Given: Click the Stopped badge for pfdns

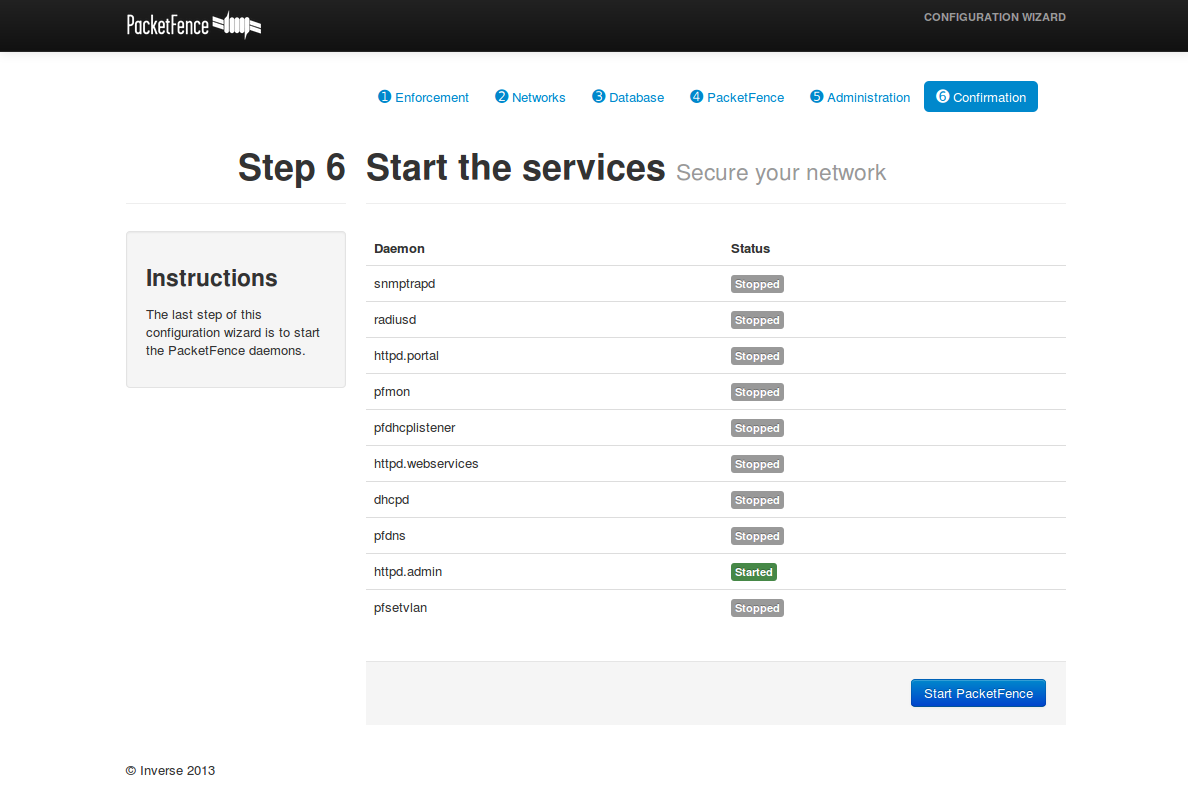Looking at the screenshot, I should pyautogui.click(x=757, y=536).
